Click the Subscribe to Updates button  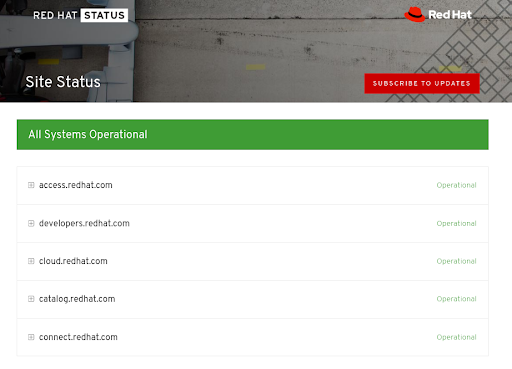(422, 83)
